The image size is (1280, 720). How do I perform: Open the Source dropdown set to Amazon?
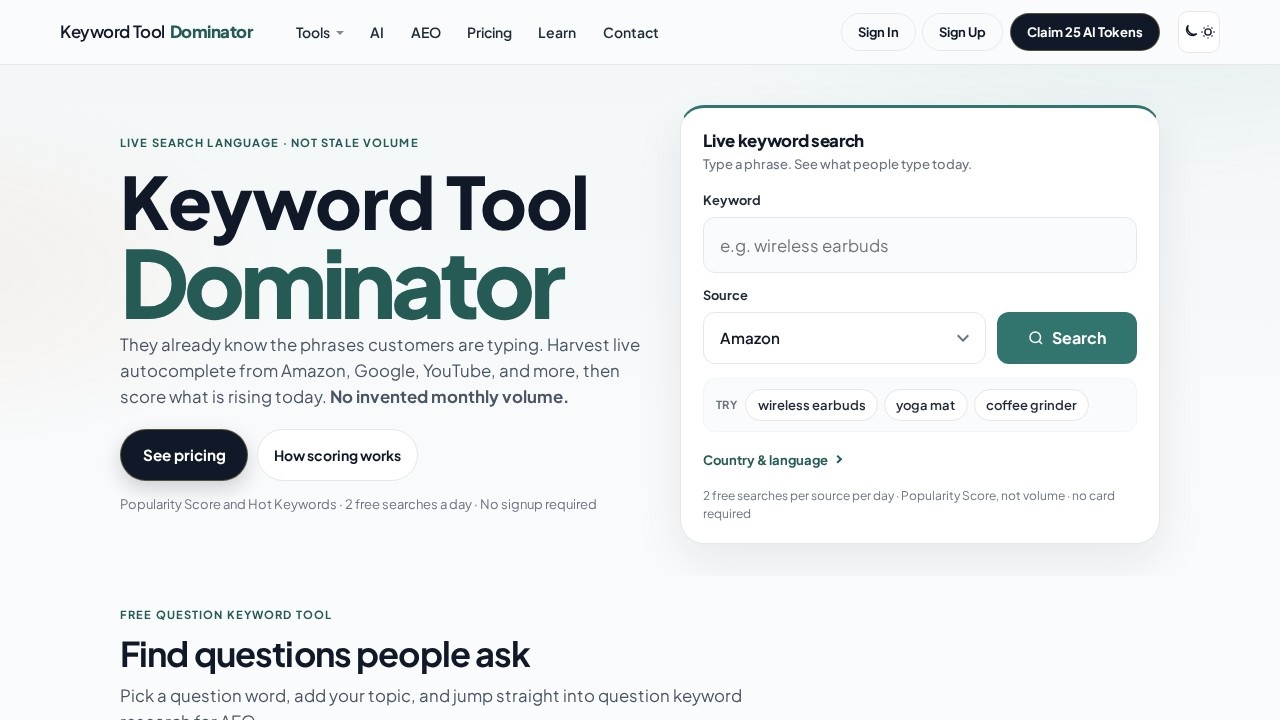point(844,338)
